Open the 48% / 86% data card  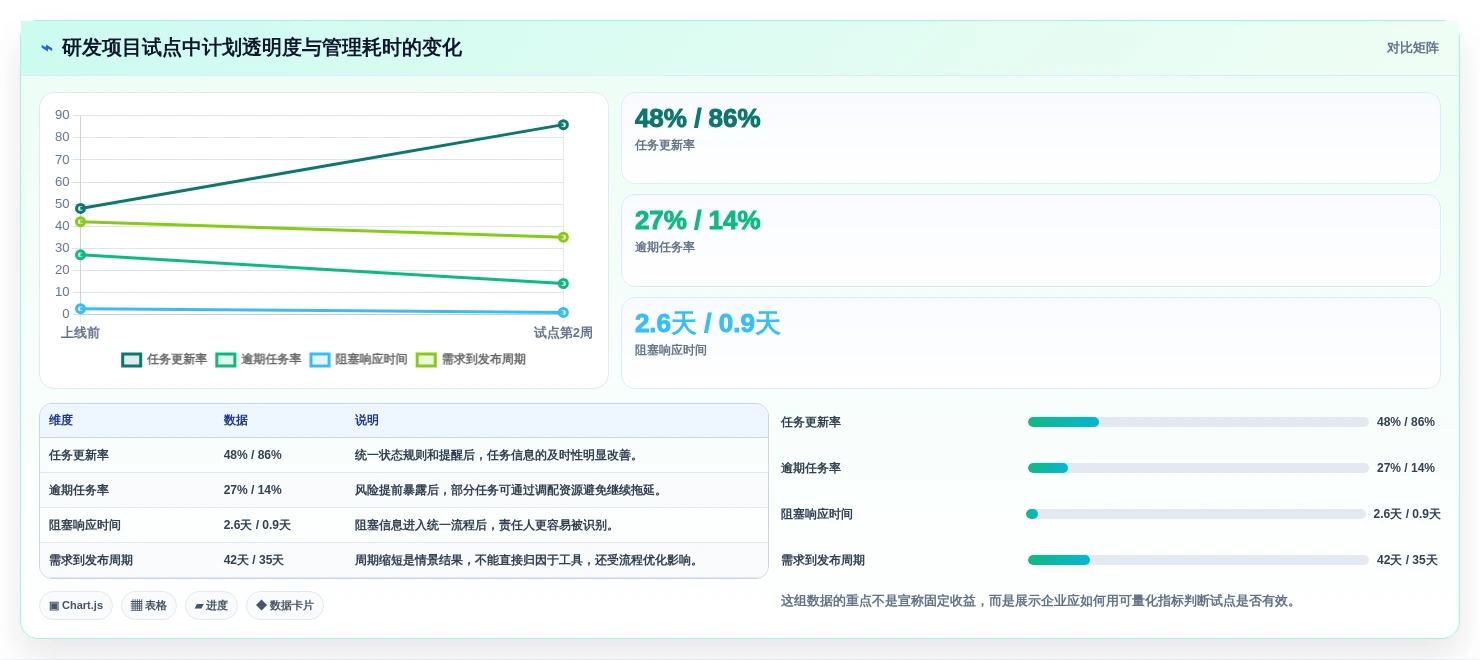1031,138
